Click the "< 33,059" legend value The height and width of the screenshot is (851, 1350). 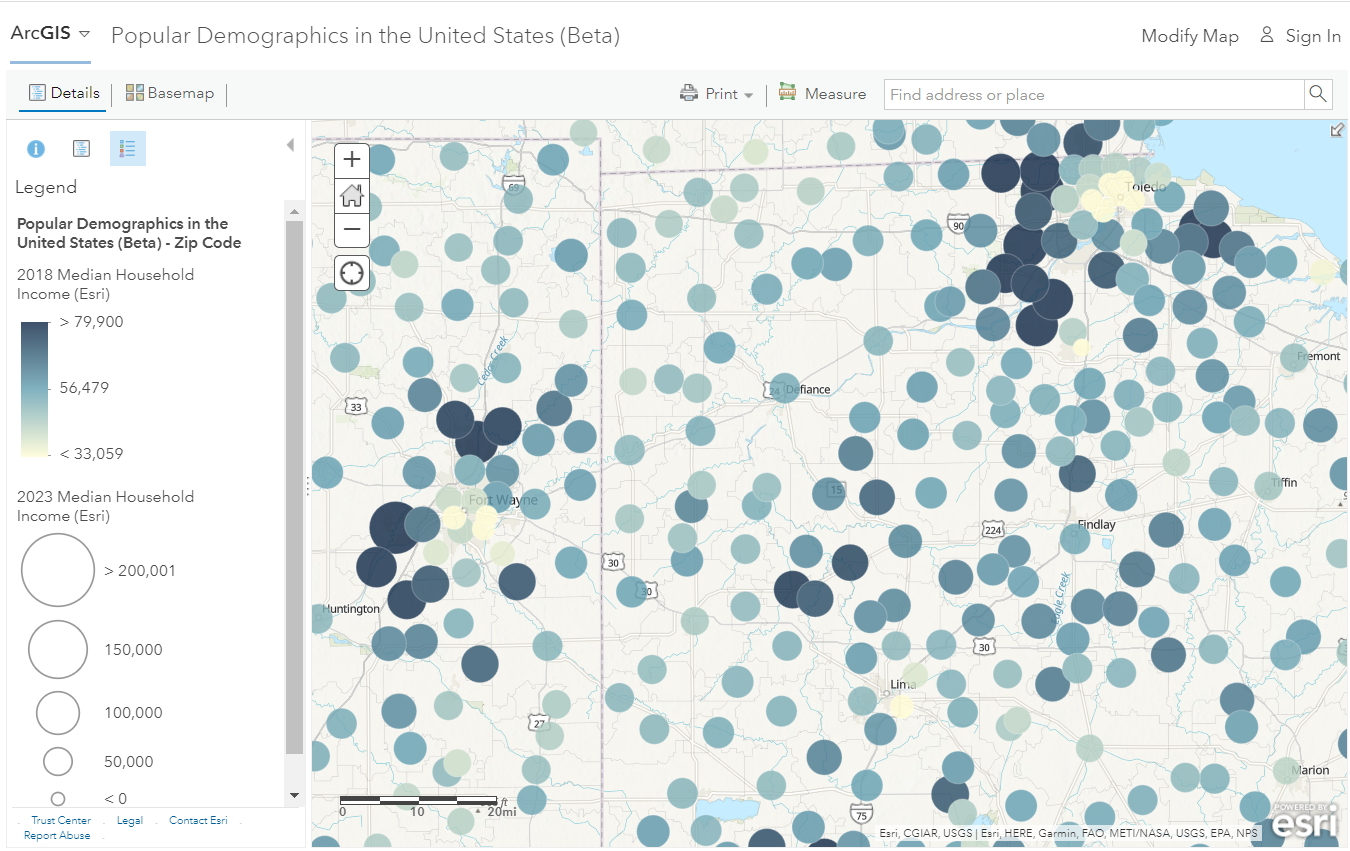pos(92,454)
